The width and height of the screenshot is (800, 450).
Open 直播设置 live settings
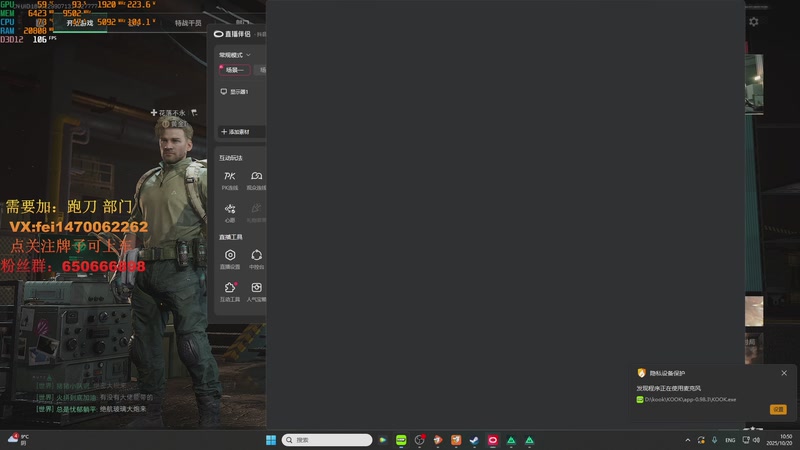pyautogui.click(x=230, y=259)
